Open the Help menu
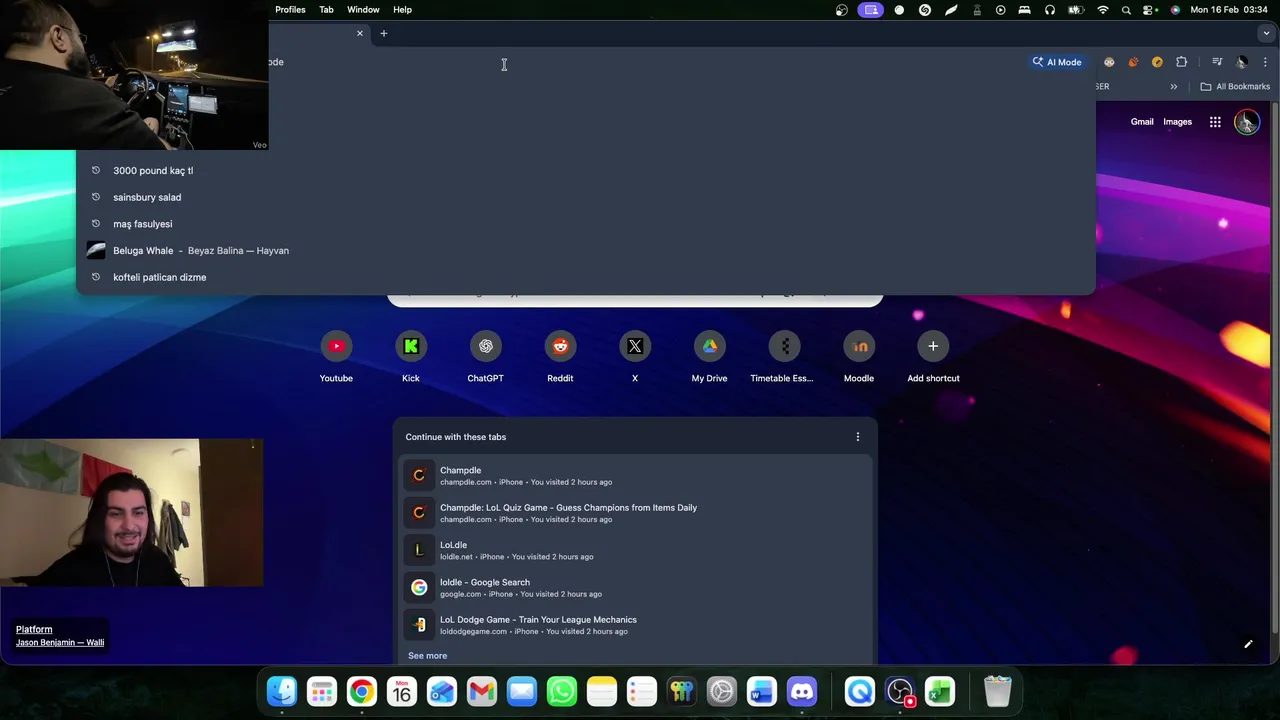The height and width of the screenshot is (720, 1280). 402,9
